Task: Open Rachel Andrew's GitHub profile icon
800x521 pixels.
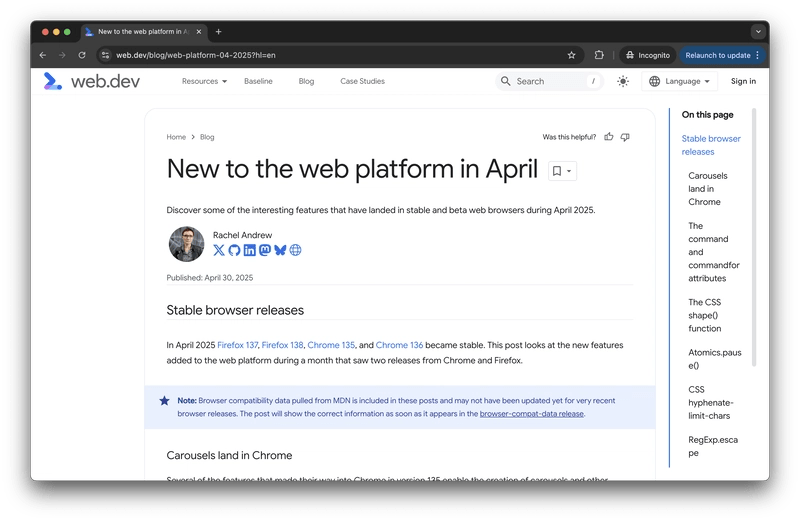Action: (234, 250)
